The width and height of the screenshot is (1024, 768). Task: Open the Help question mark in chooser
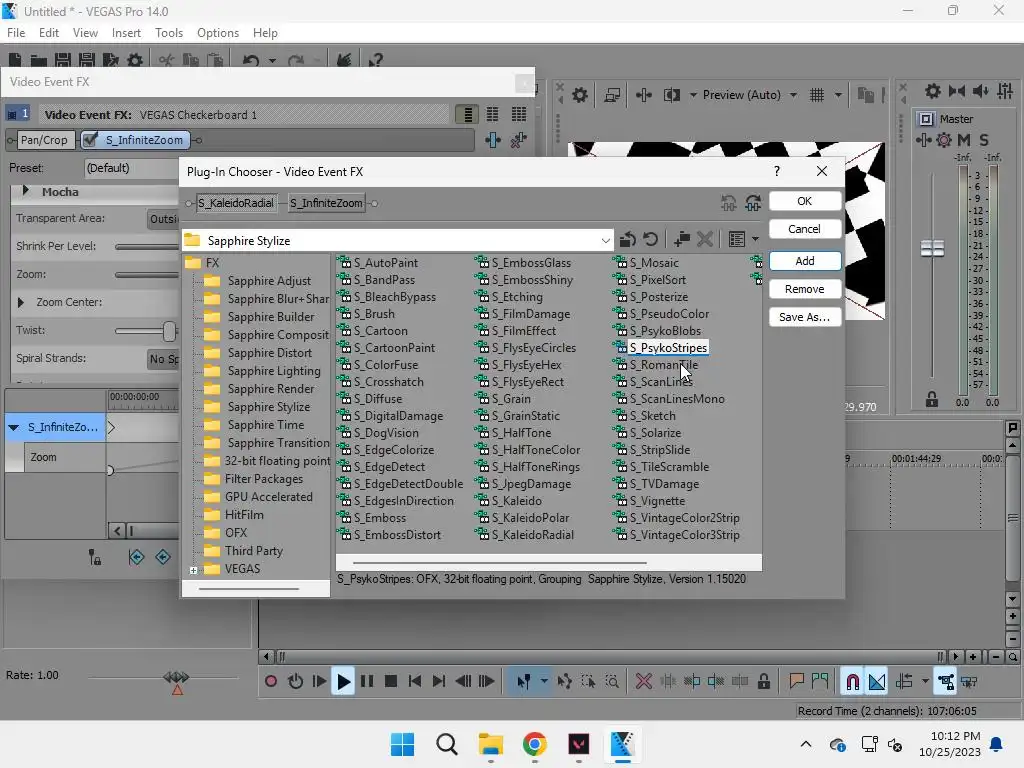pos(776,171)
